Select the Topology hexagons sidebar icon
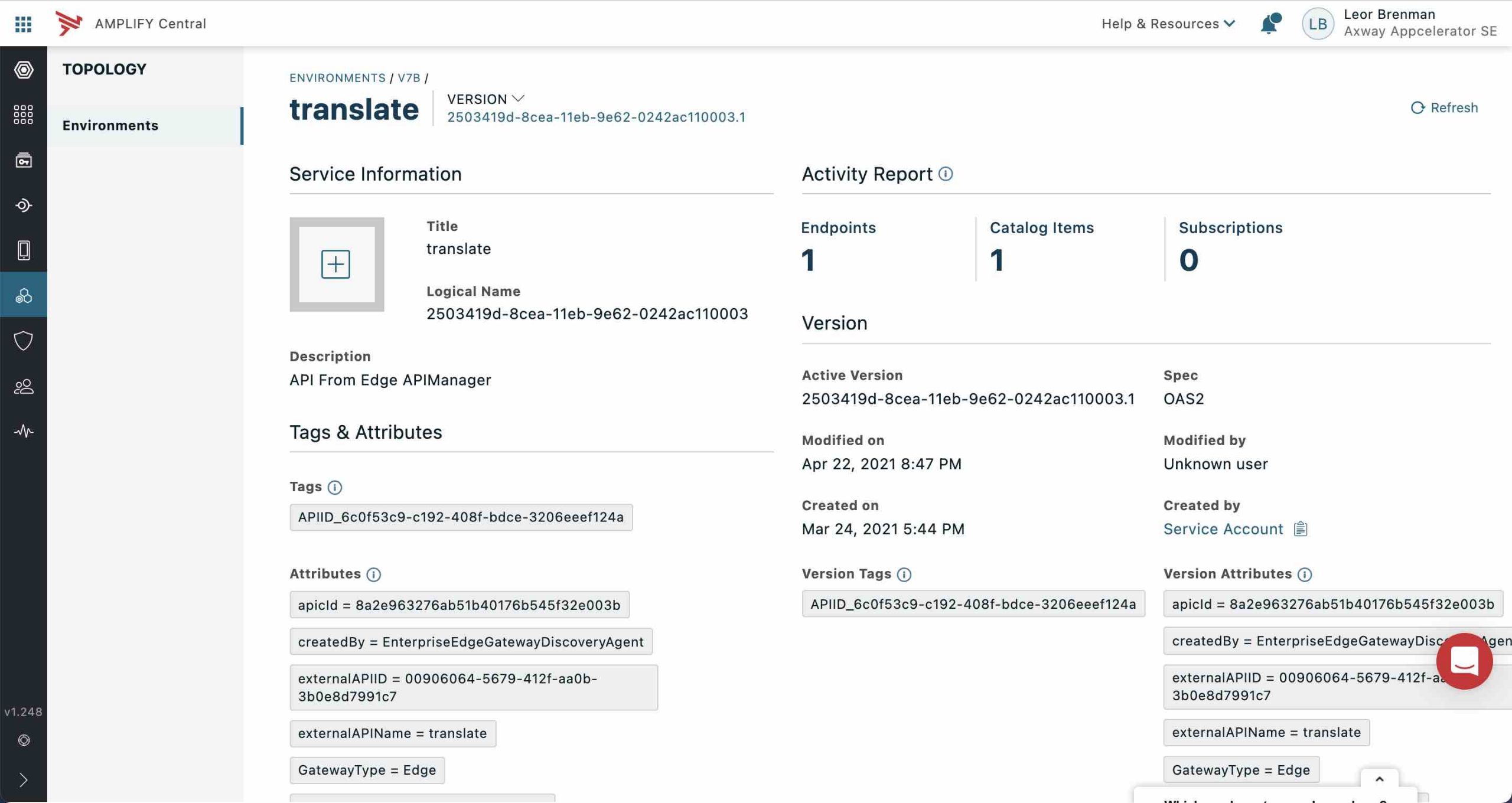1512x803 pixels. tap(24, 295)
